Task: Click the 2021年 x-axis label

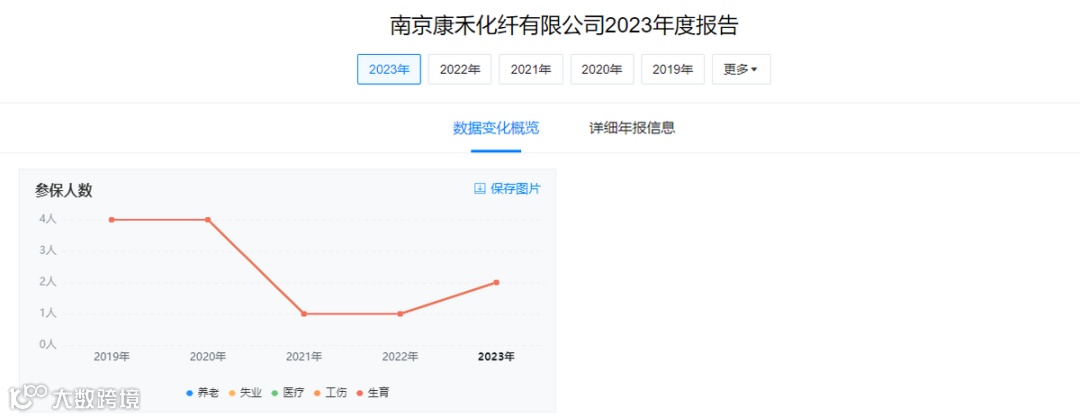Action: pos(304,357)
